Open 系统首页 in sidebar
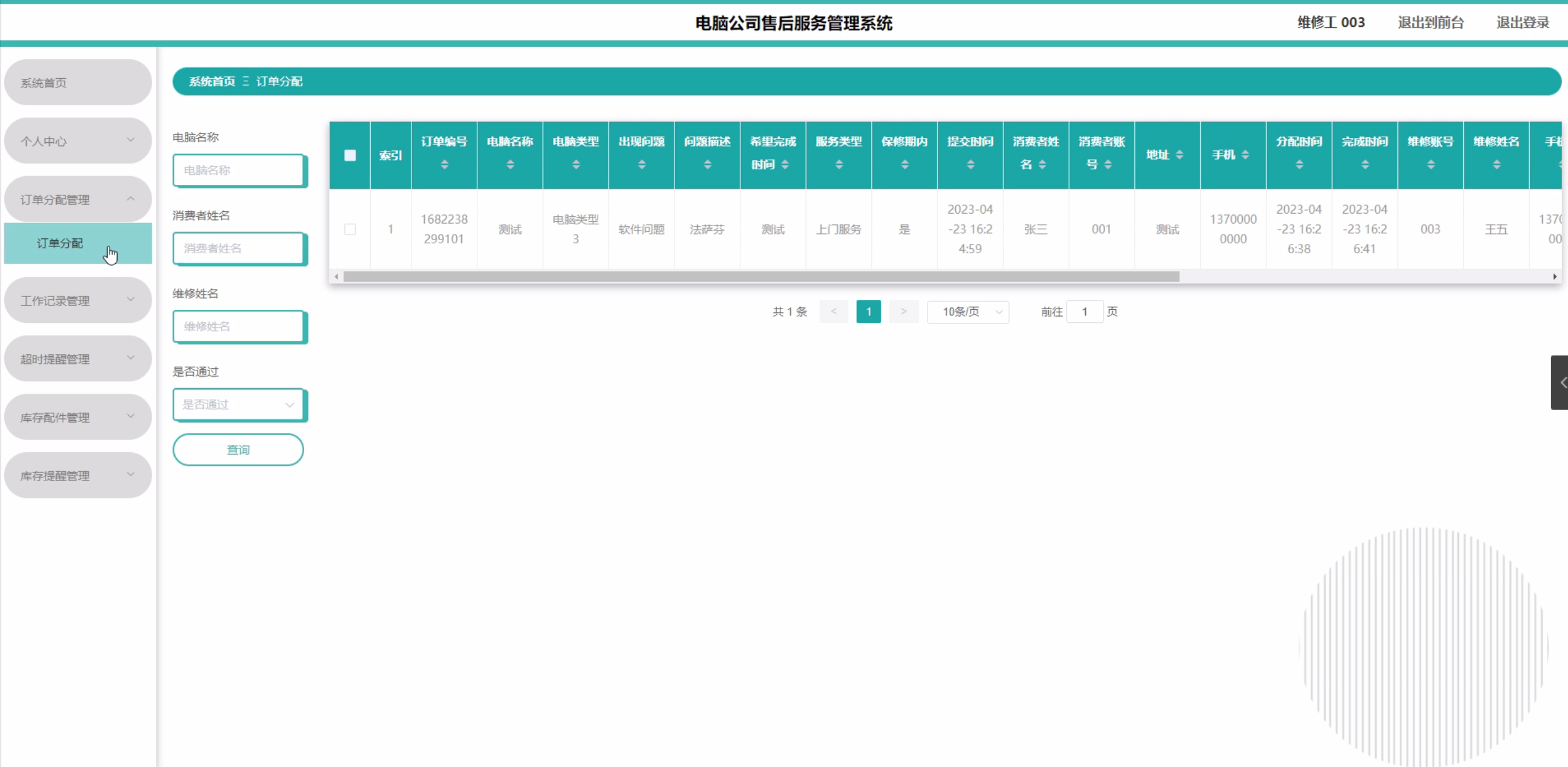1568x767 pixels. point(78,83)
